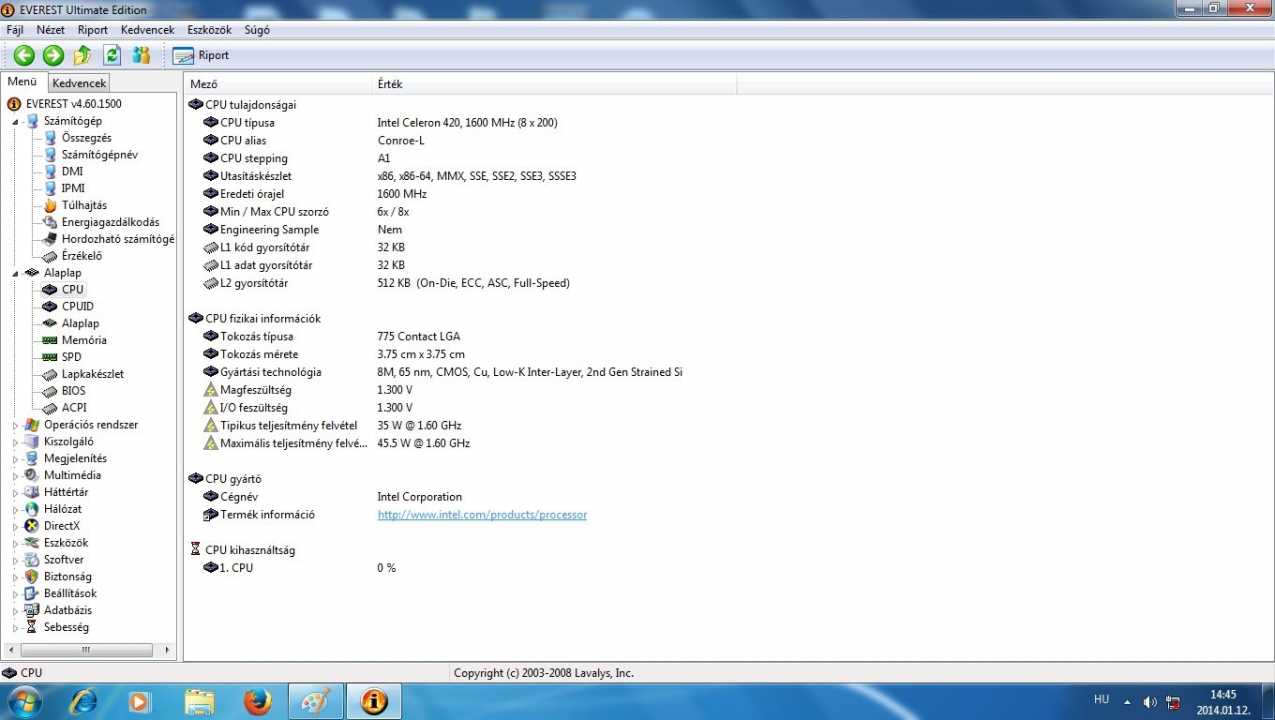Click the tree panel horizontal scrollbar
The width and height of the screenshot is (1275, 720).
(x=85, y=650)
